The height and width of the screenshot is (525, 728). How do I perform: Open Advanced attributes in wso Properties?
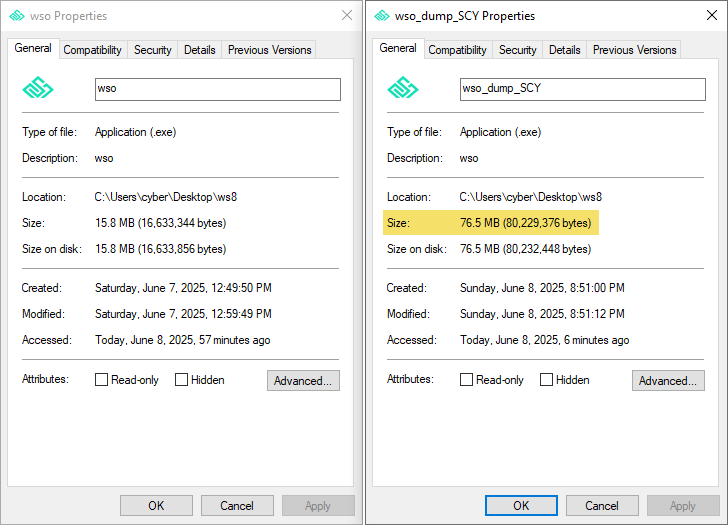tap(303, 381)
